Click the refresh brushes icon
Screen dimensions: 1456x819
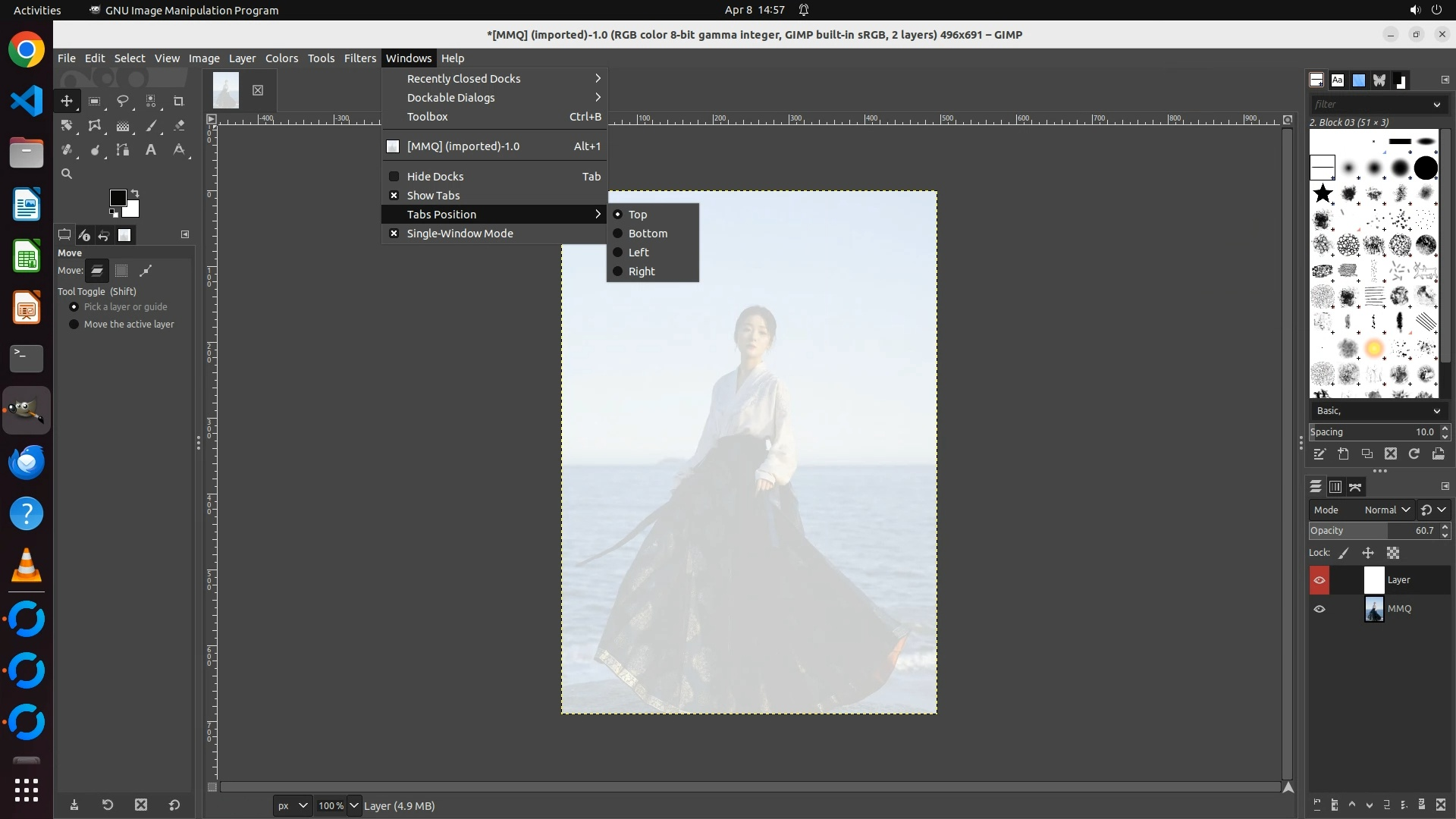(1414, 453)
